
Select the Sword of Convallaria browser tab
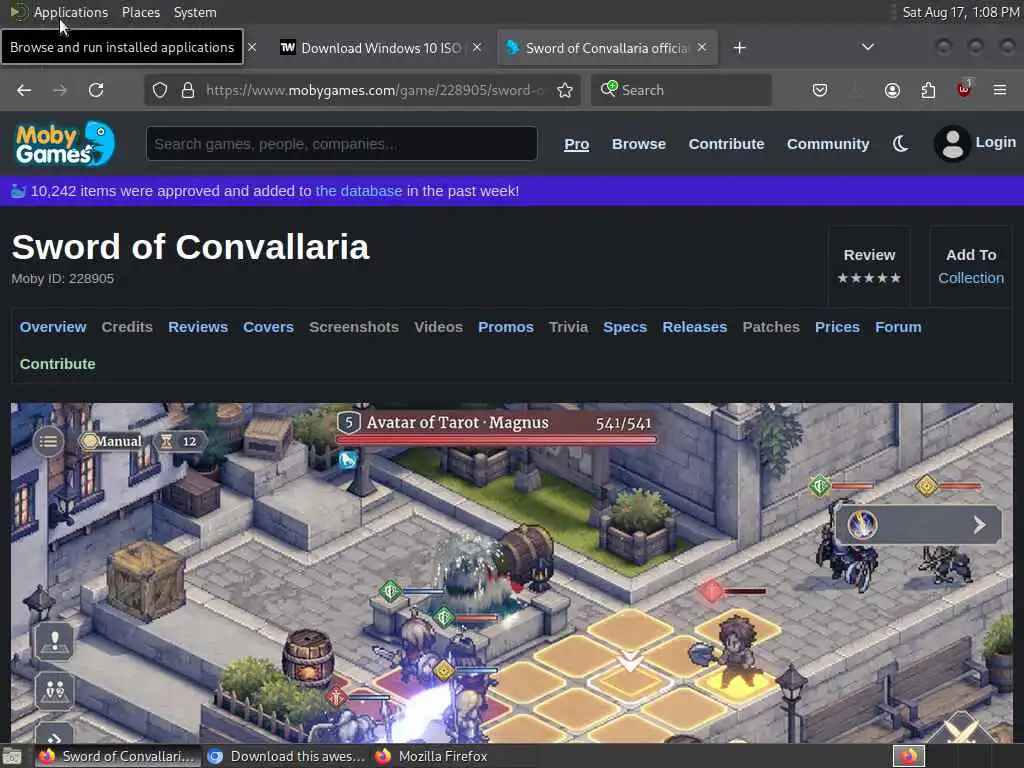[x=607, y=48]
